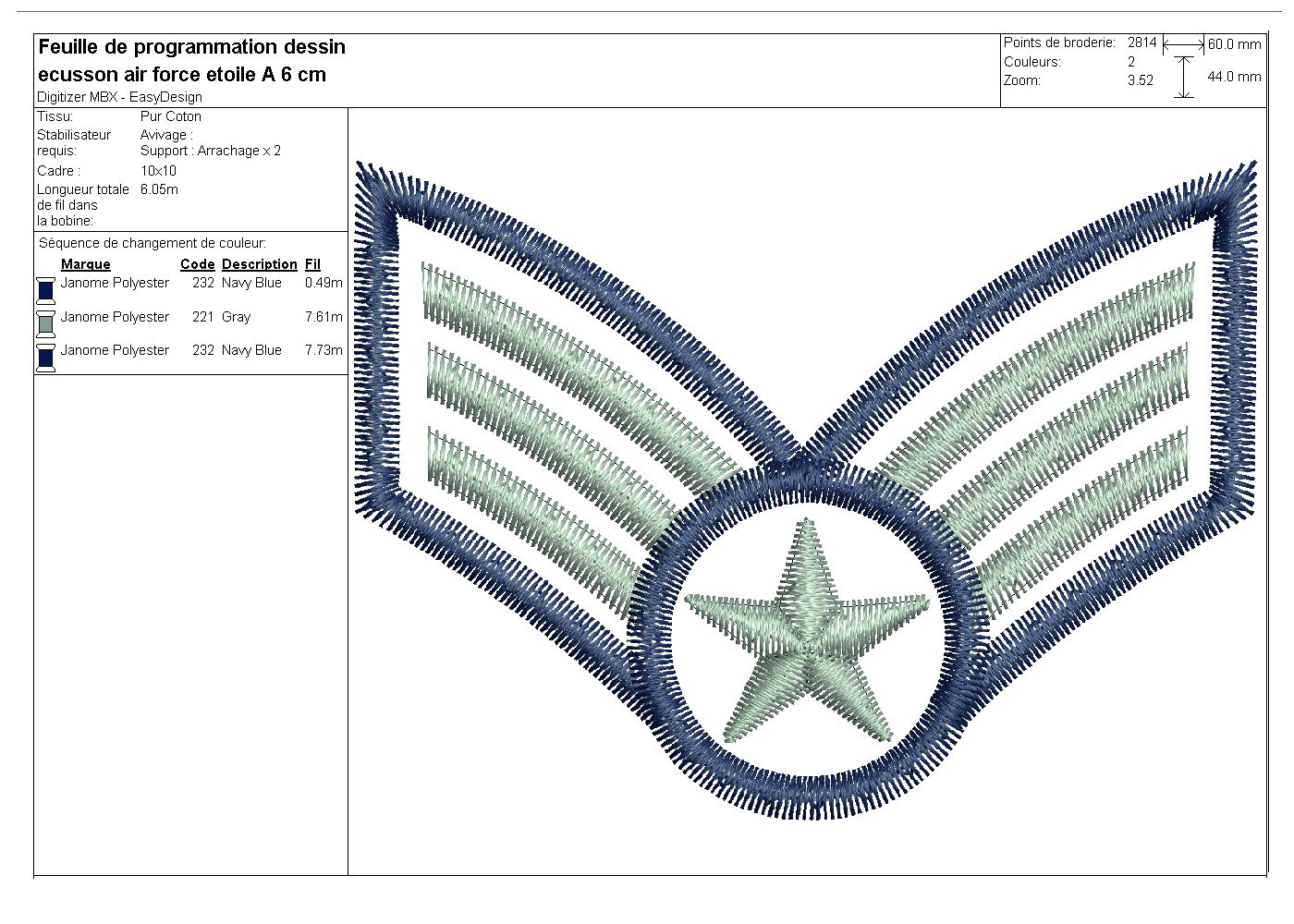Image resolution: width=1294 pixels, height=924 pixels.
Task: Click code '232' in the 7.73m row
Action: [x=203, y=350]
